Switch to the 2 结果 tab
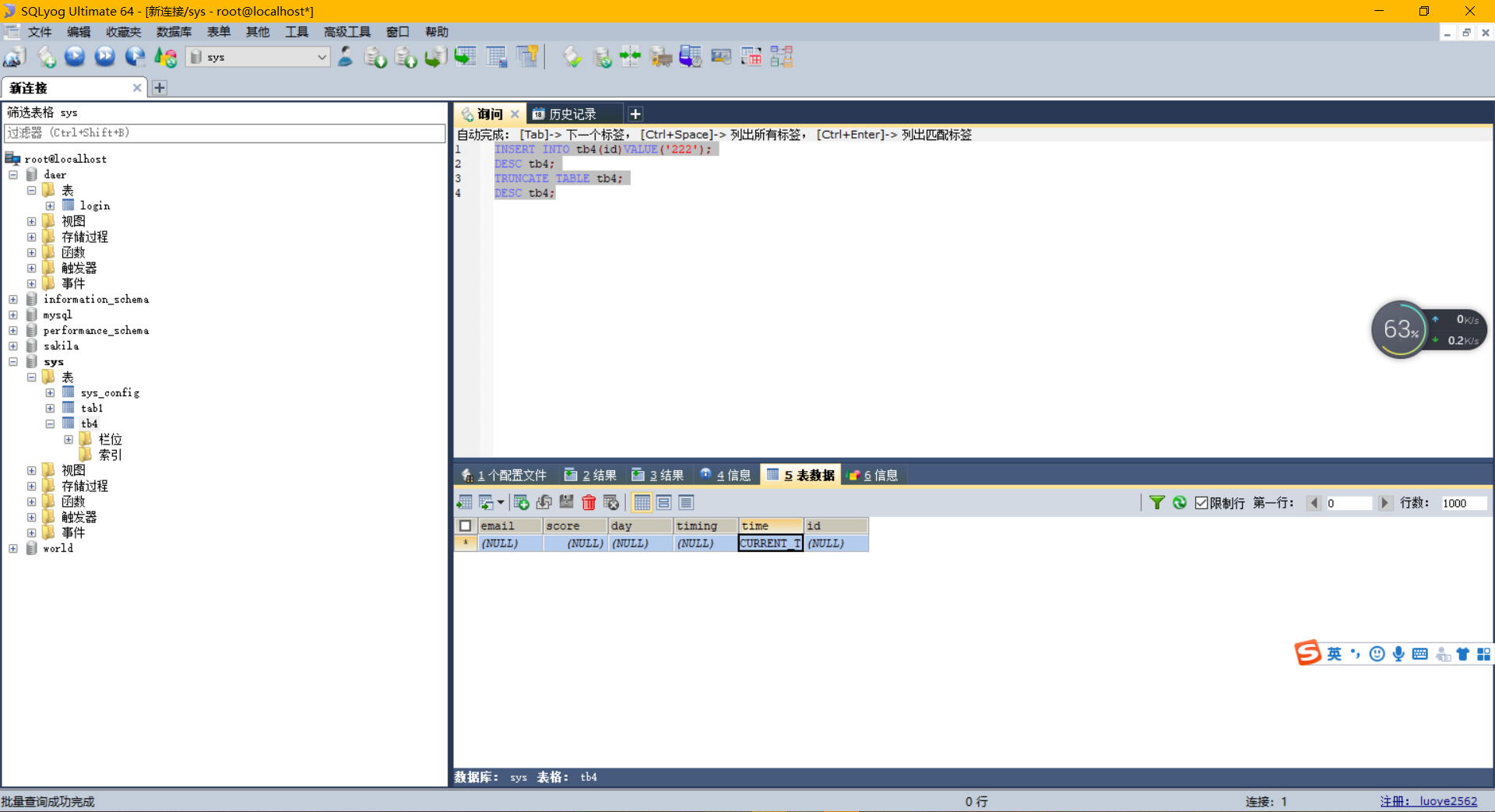 [x=591, y=475]
